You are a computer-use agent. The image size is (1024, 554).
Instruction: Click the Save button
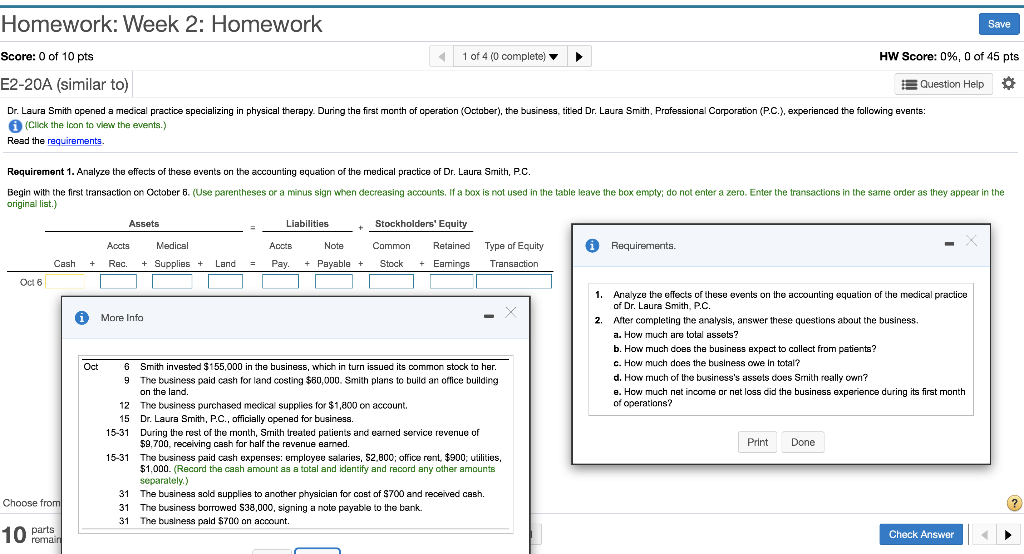click(999, 24)
